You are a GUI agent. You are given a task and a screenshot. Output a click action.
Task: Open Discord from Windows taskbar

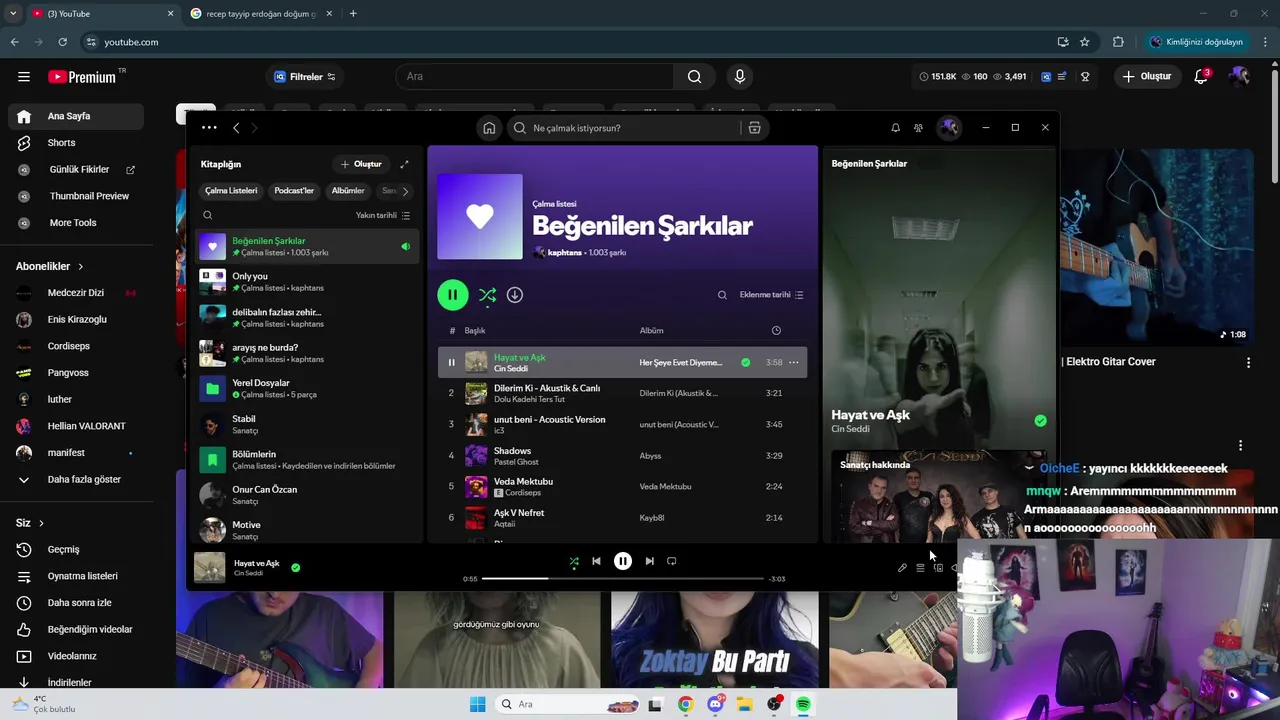coord(715,704)
